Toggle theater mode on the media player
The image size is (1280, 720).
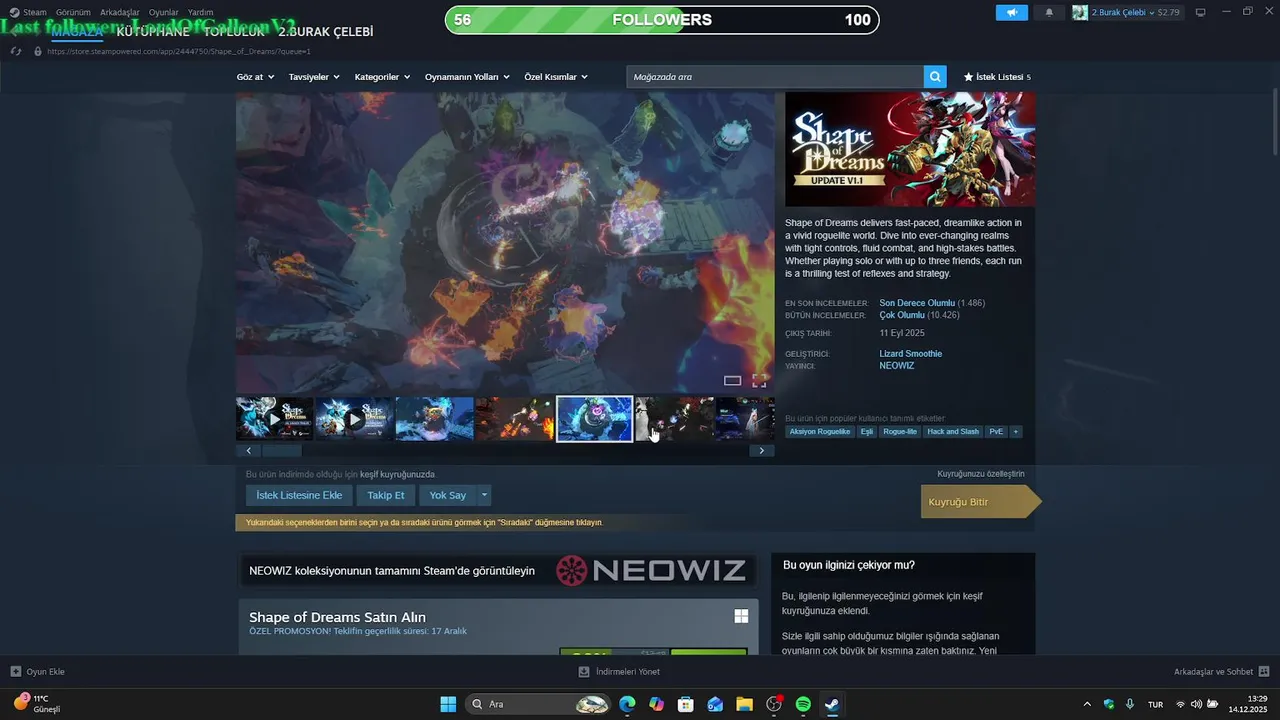(732, 380)
